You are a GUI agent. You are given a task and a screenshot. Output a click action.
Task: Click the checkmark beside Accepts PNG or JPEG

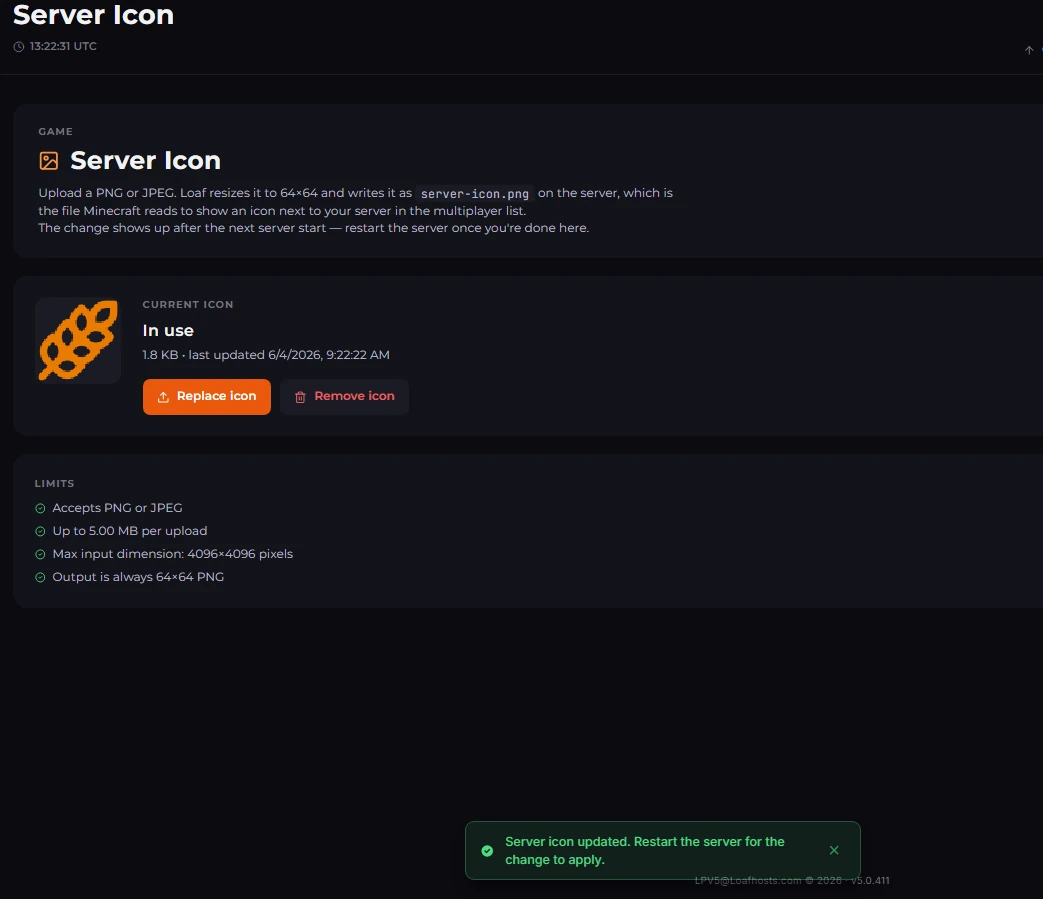40,509
